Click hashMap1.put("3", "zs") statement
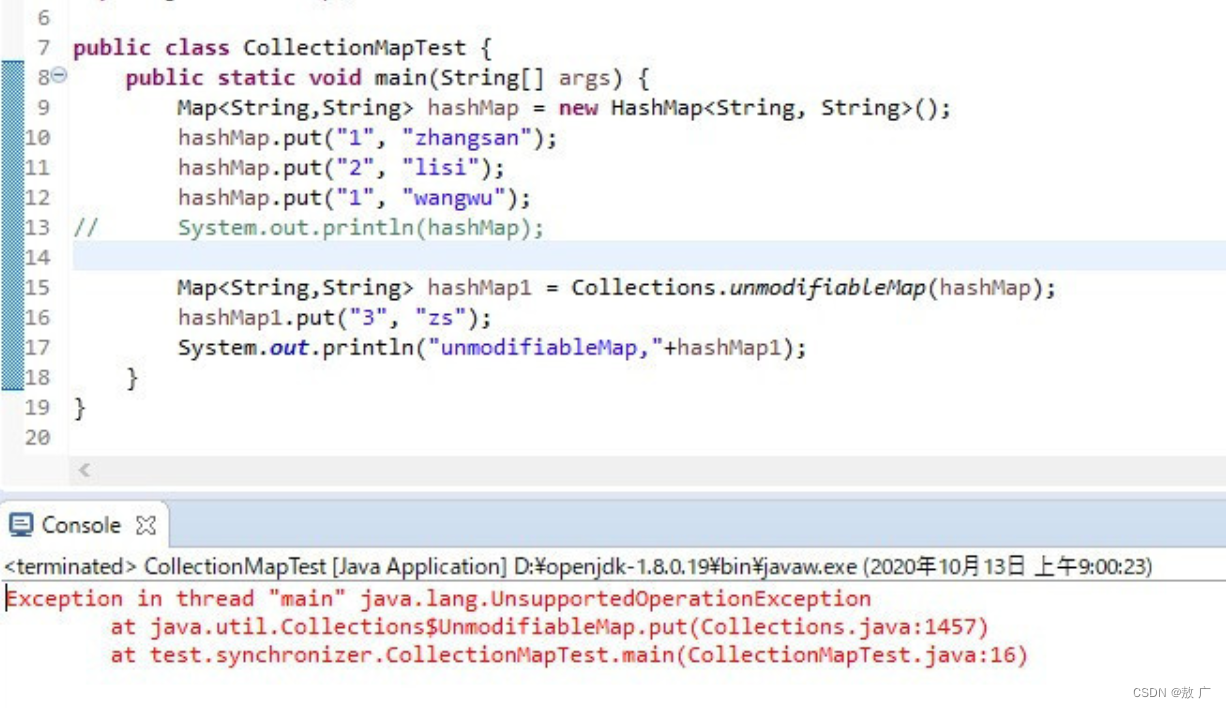The image size is (1226, 708). click(335, 318)
